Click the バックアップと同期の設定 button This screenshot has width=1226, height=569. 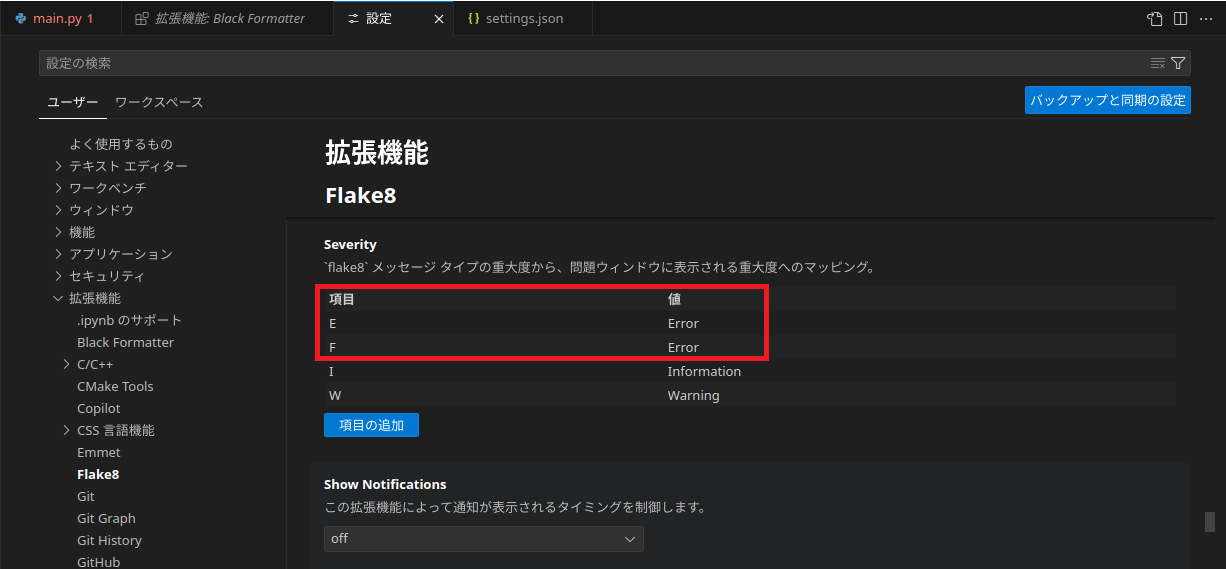1108,100
